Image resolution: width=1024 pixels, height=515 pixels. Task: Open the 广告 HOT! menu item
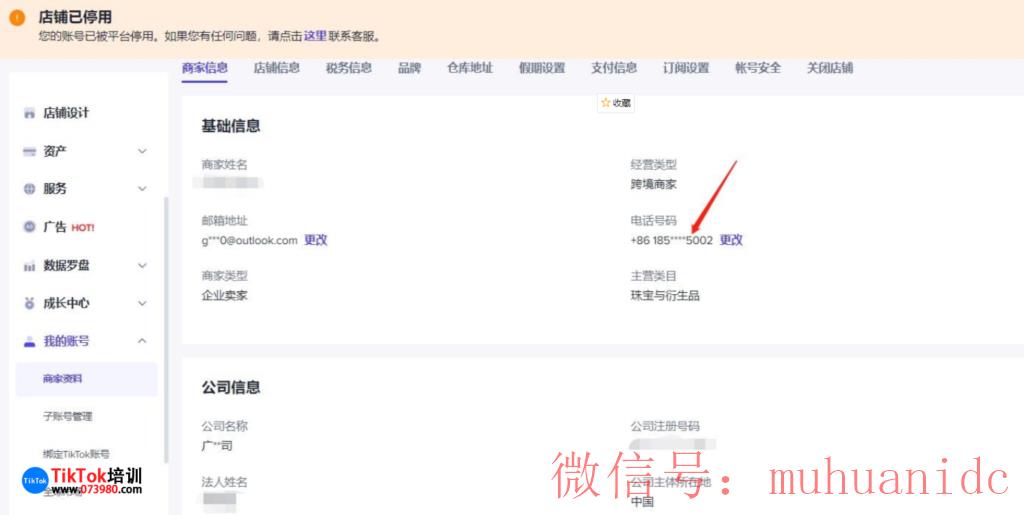(x=69, y=227)
